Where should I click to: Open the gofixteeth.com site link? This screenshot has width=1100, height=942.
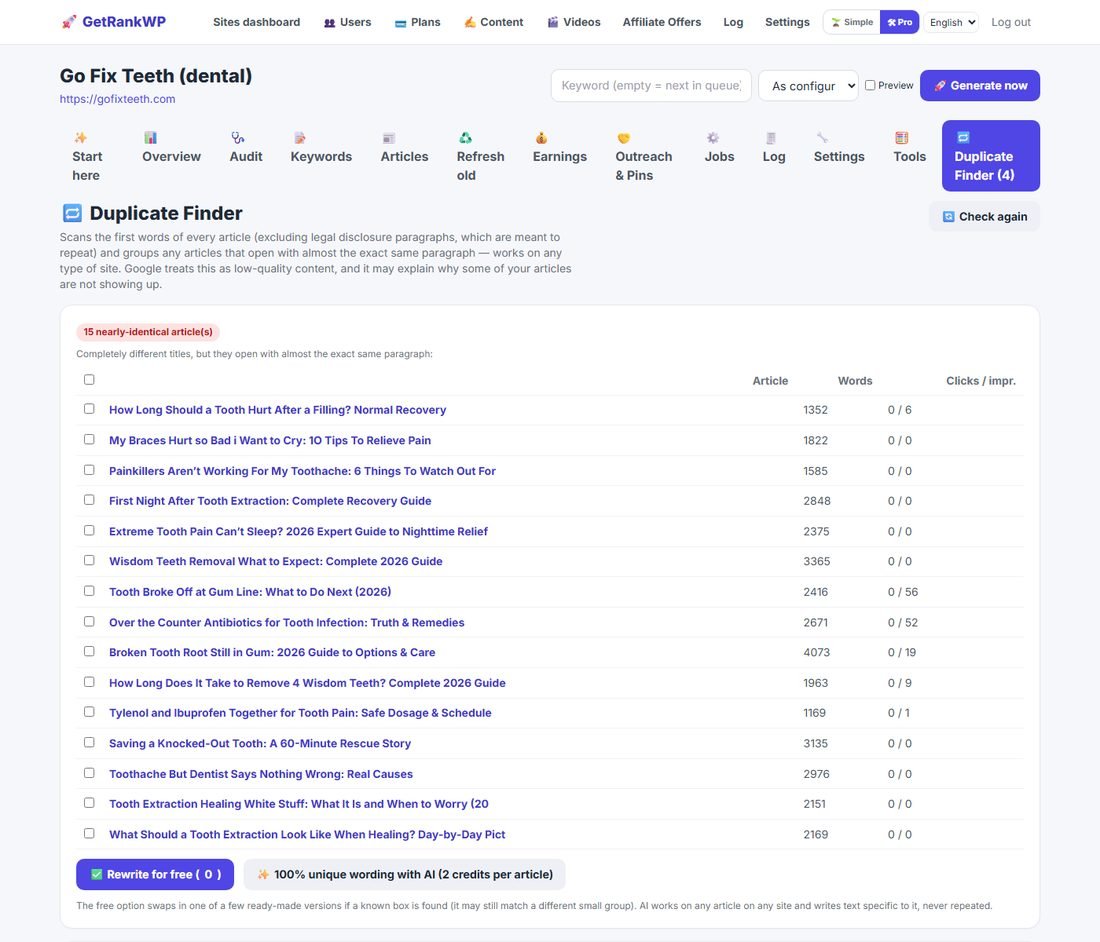(x=117, y=99)
